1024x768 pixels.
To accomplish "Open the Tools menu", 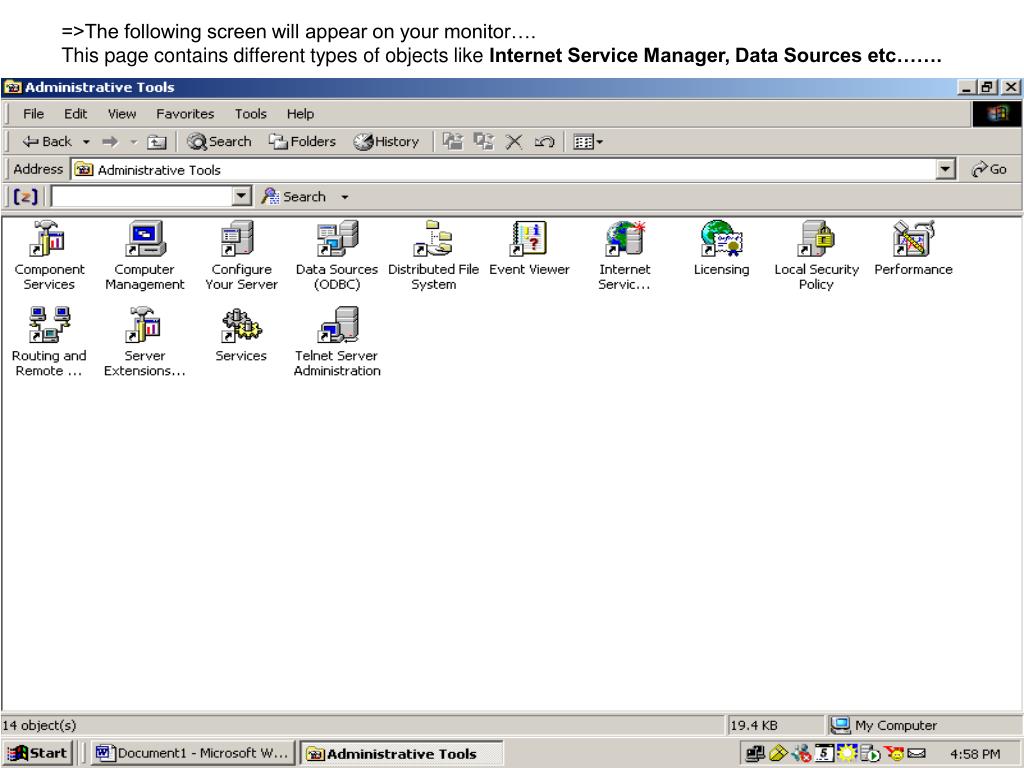I will coord(250,114).
